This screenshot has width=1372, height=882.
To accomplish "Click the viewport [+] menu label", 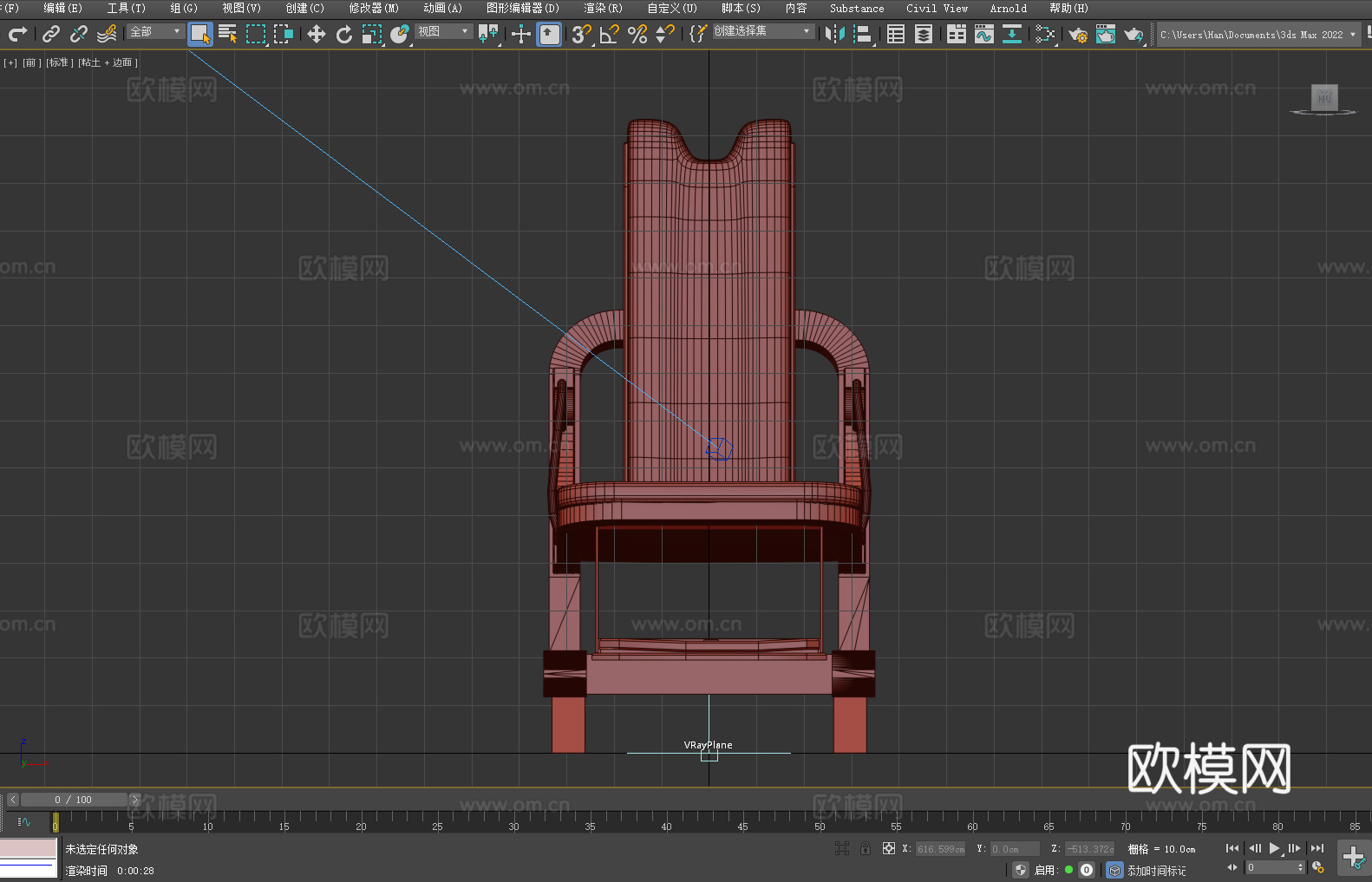I will pyautogui.click(x=10, y=62).
